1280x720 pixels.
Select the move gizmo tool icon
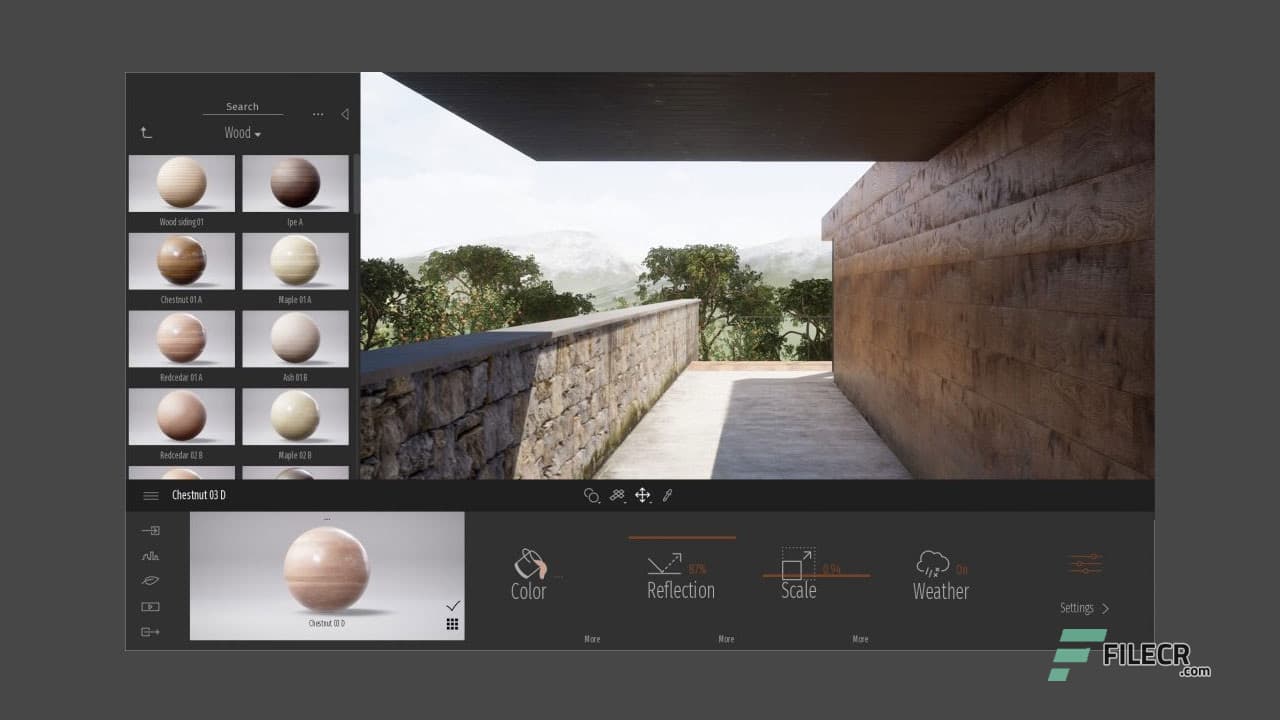pos(643,495)
